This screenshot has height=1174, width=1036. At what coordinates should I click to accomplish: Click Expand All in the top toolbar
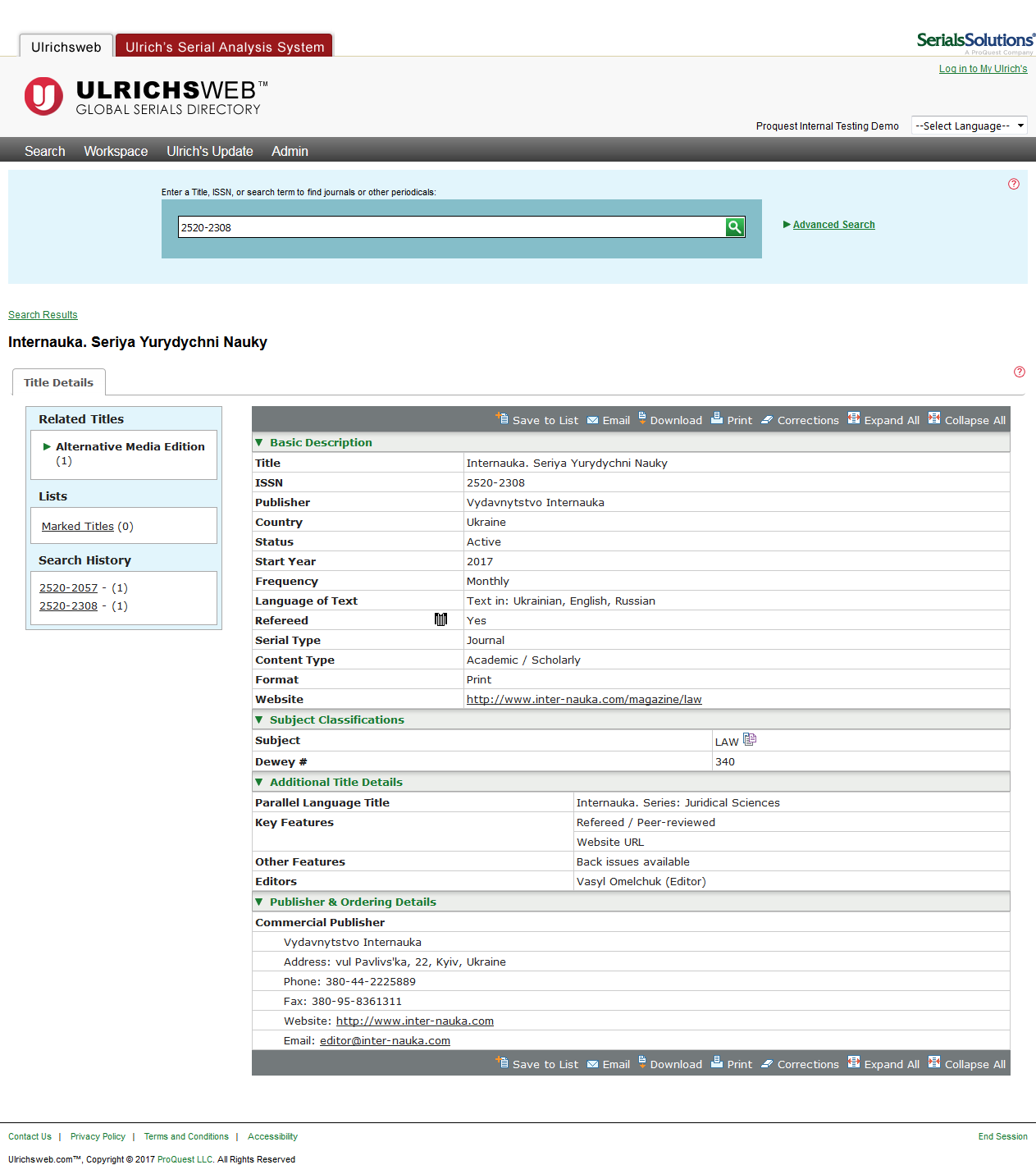(883, 419)
